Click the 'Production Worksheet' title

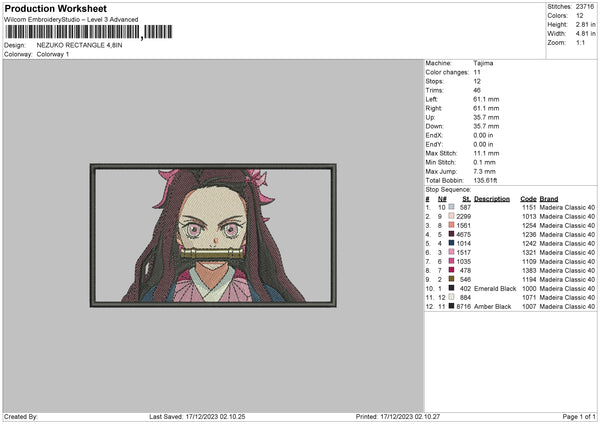(x=55, y=8)
